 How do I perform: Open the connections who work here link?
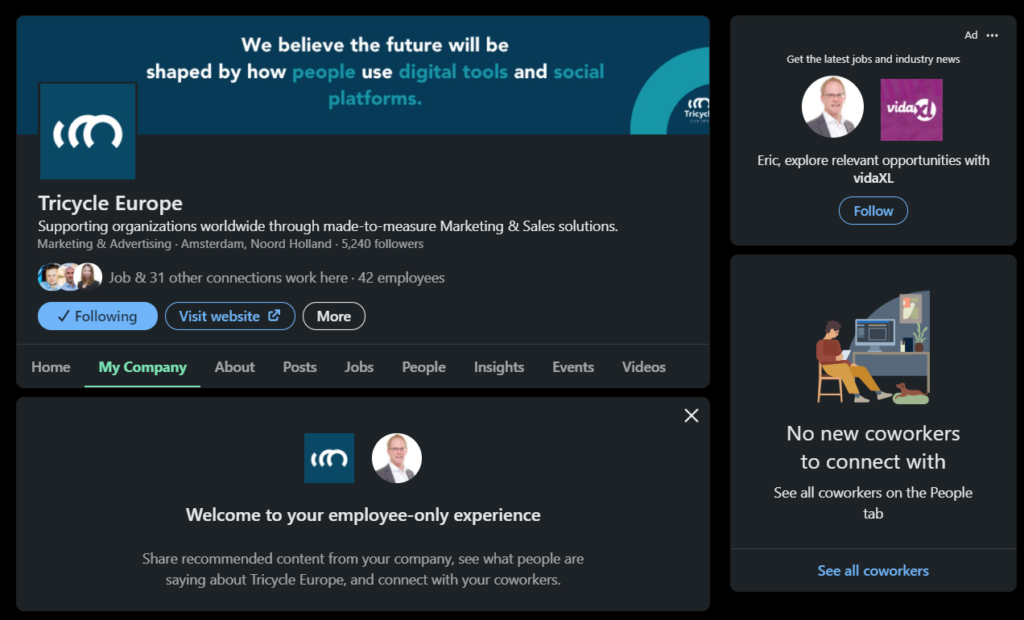(x=228, y=278)
